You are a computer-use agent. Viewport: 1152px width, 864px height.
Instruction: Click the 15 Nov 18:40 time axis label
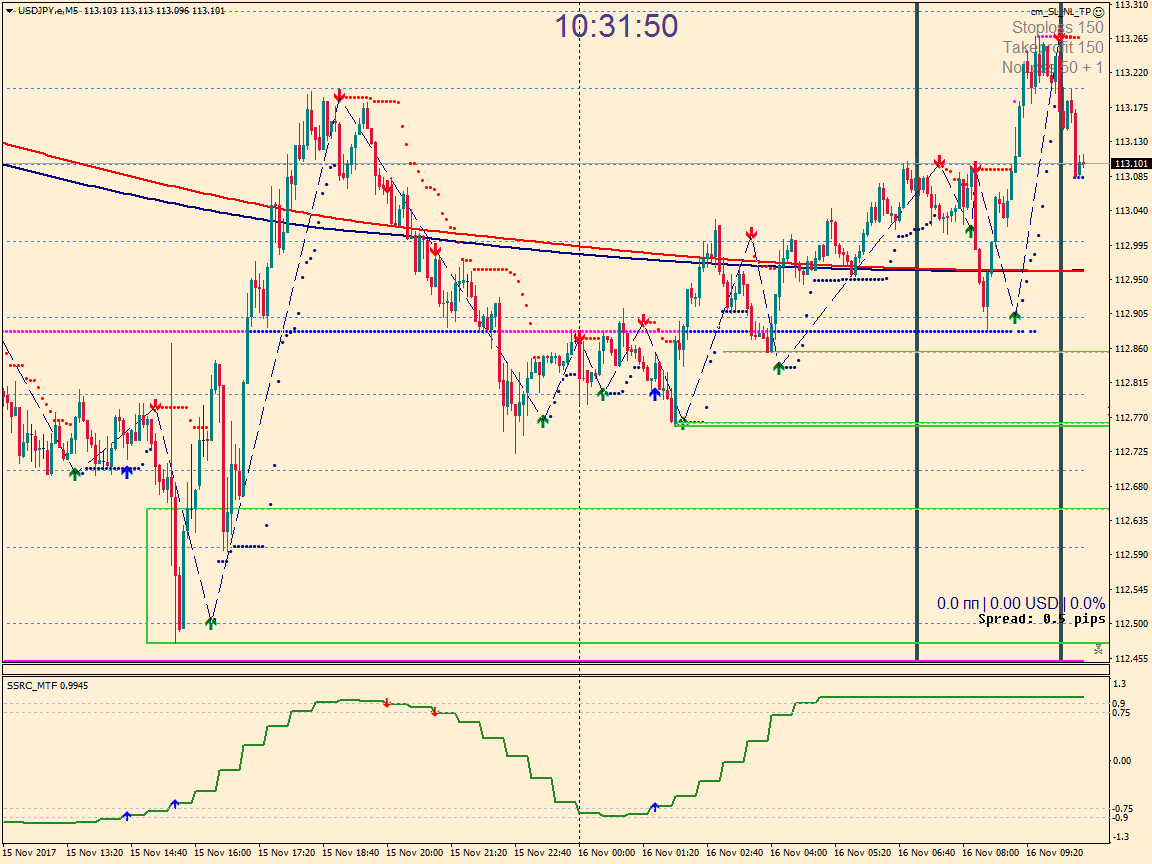[x=350, y=853]
